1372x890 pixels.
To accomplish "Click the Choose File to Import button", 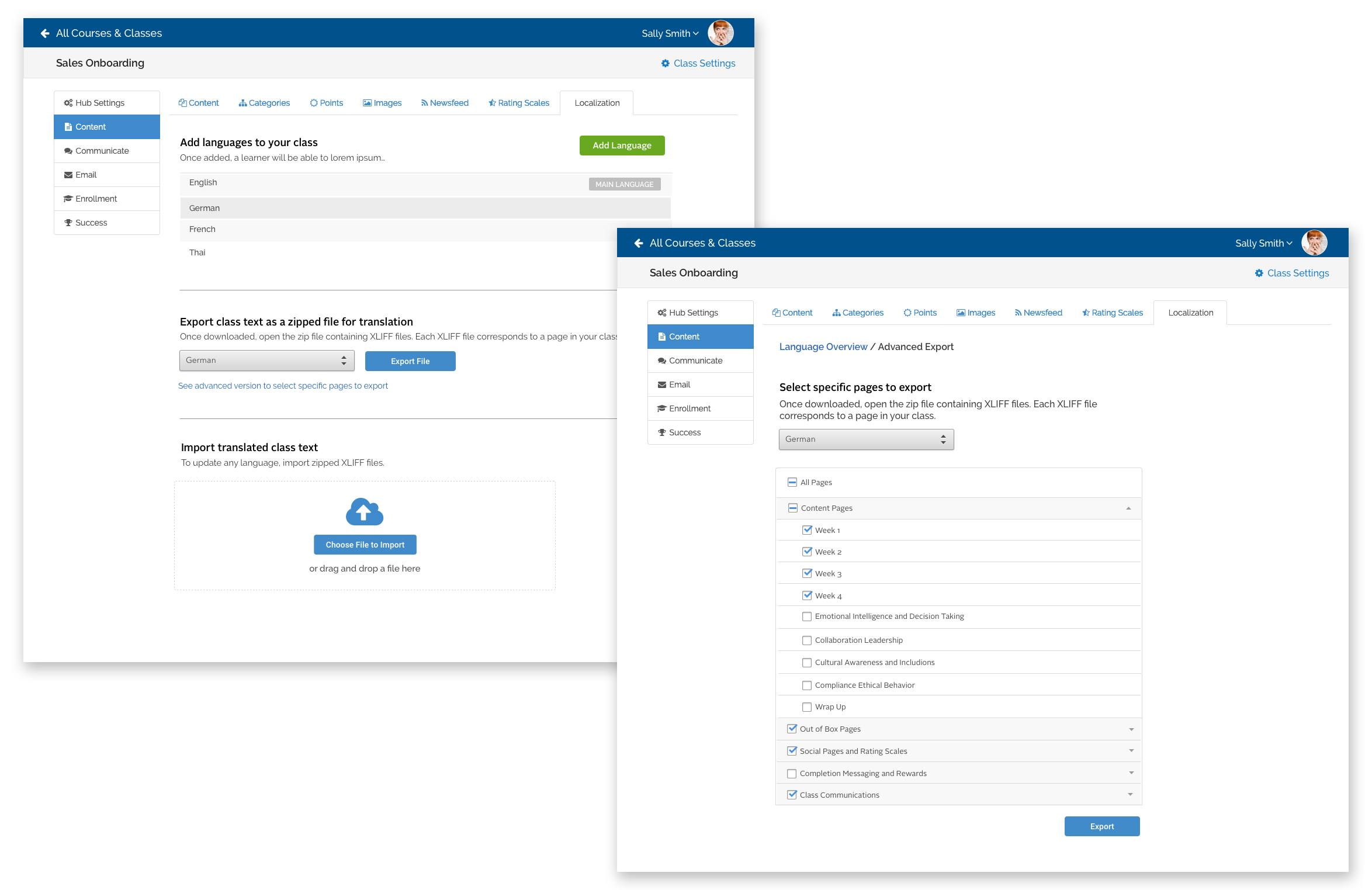I will 365,545.
